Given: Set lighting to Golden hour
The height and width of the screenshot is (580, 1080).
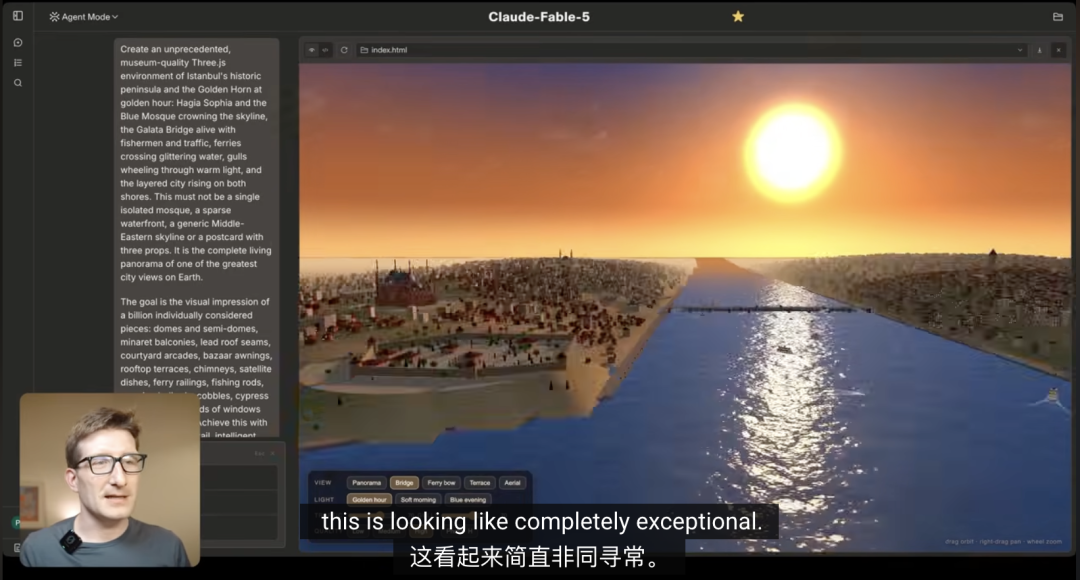Looking at the screenshot, I should (369, 500).
